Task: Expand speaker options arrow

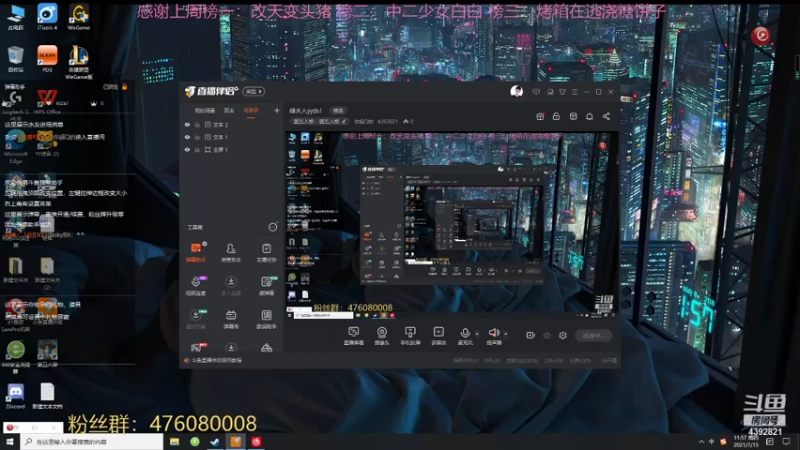Action: (506, 334)
